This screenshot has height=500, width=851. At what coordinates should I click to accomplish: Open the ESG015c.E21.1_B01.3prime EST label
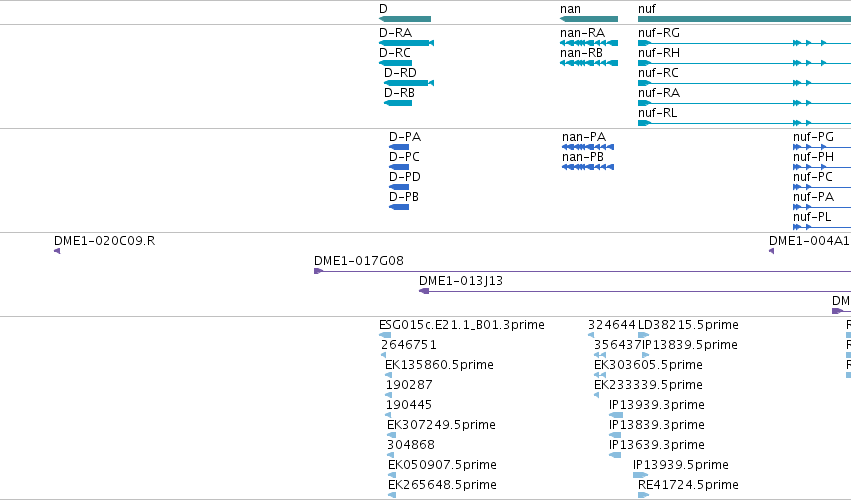pyautogui.click(x=462, y=325)
